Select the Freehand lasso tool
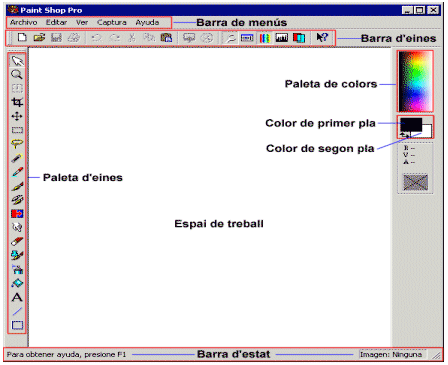This screenshot has width=448, height=365. point(17,144)
